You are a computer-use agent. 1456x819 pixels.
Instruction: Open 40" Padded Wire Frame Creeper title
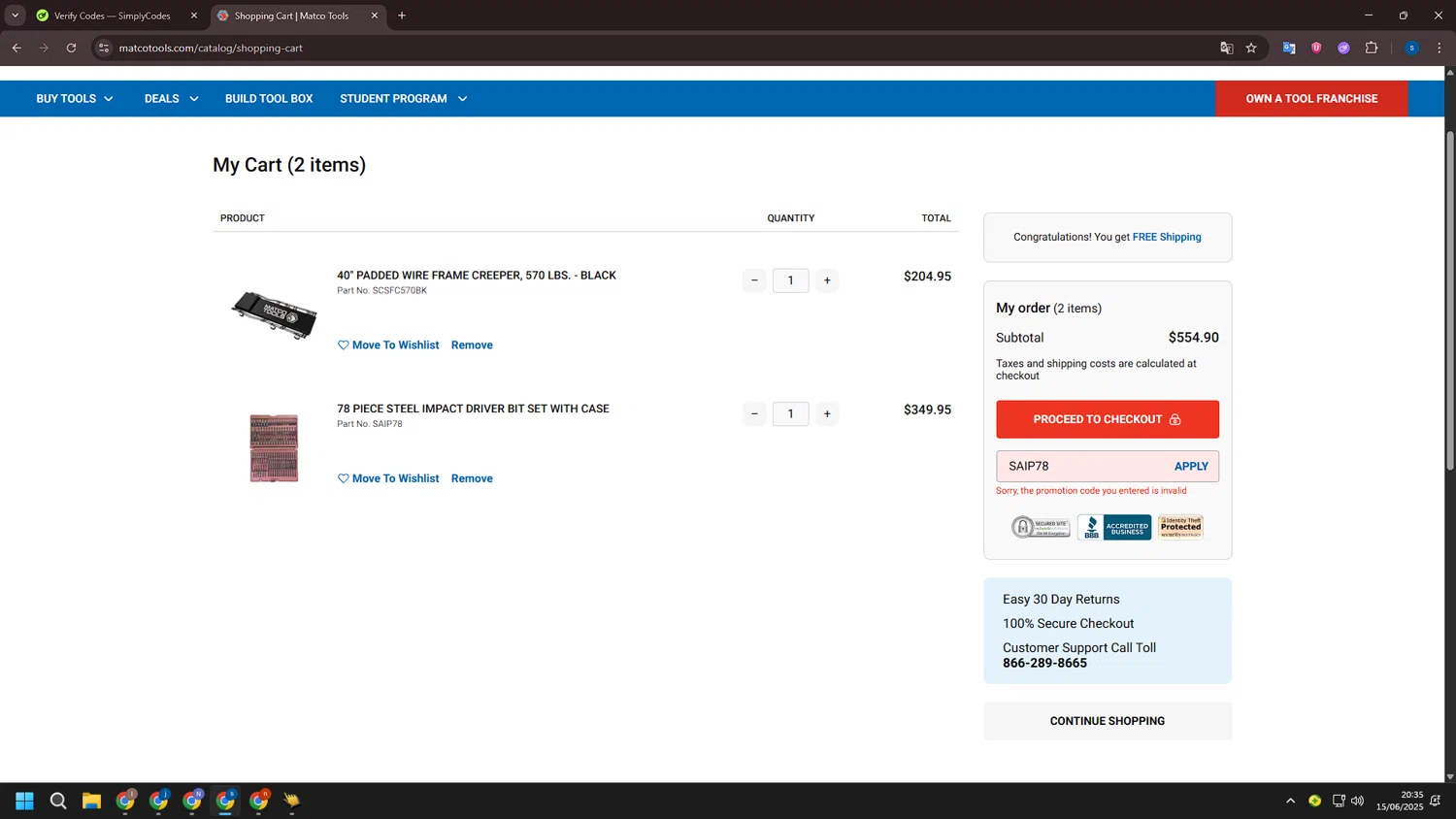(x=477, y=276)
